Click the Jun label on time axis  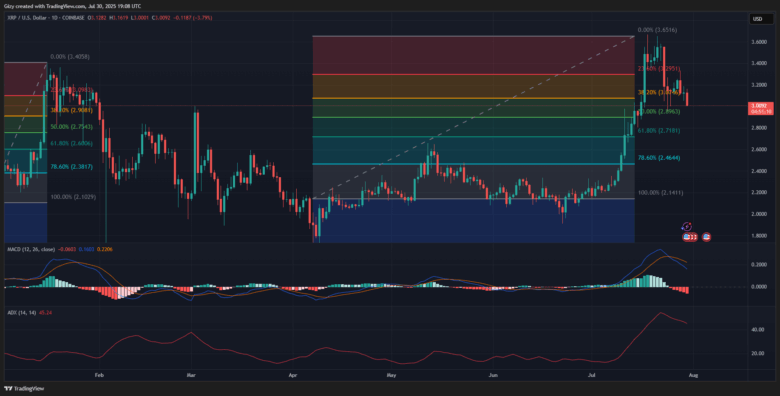pos(493,376)
